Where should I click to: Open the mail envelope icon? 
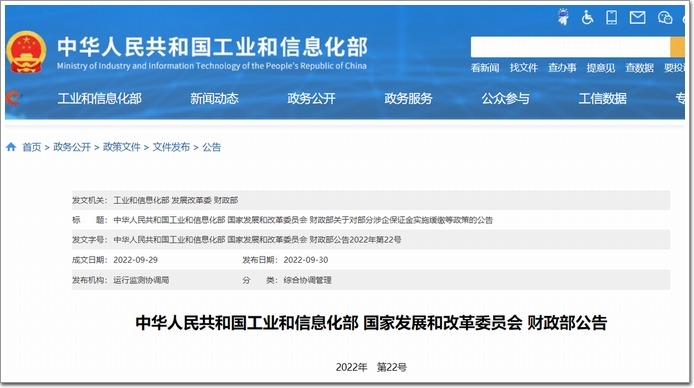click(x=637, y=18)
